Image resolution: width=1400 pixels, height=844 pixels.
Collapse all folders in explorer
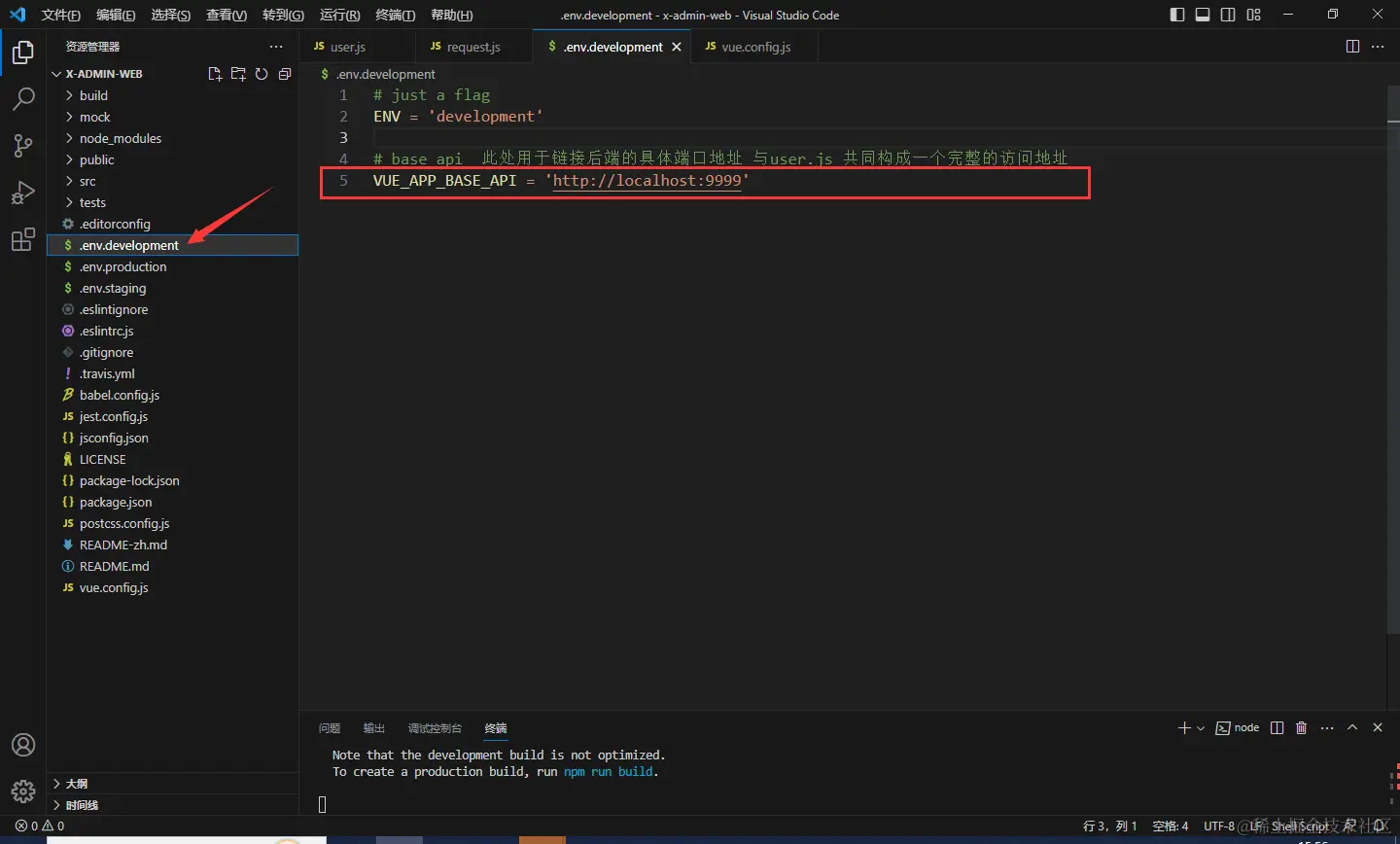click(x=285, y=74)
